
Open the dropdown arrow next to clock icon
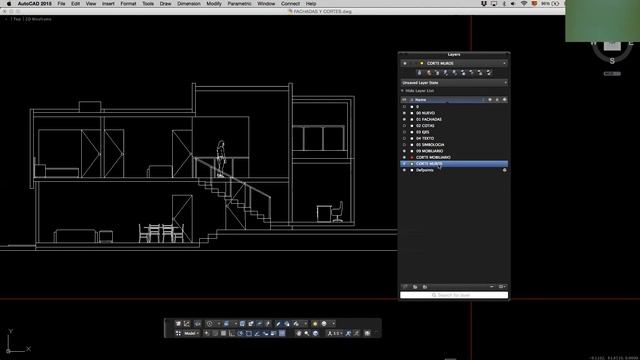coord(219,324)
